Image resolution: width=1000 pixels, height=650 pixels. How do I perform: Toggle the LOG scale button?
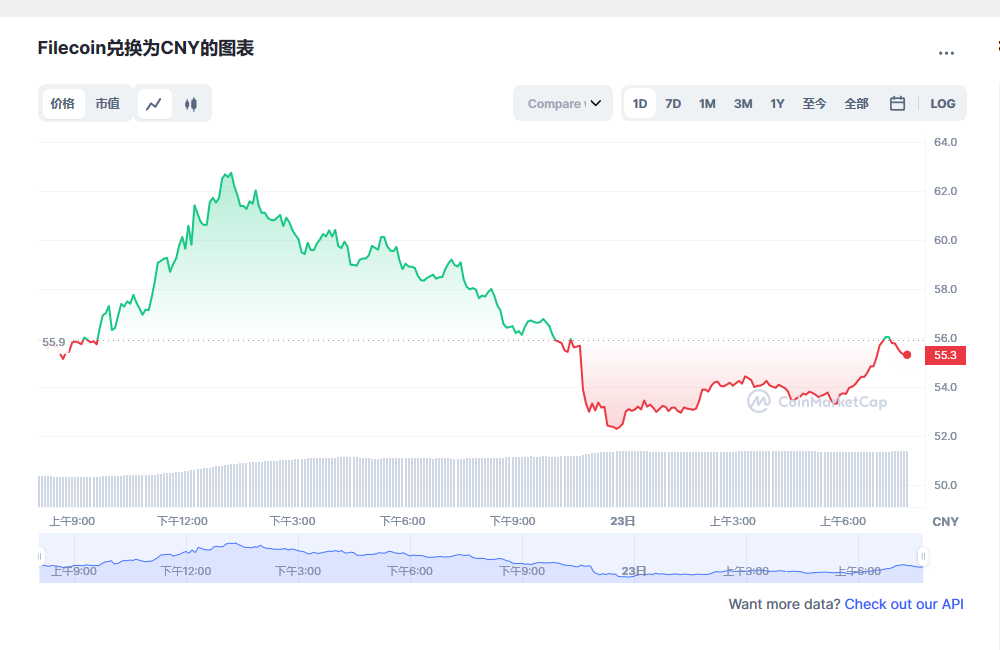click(942, 103)
